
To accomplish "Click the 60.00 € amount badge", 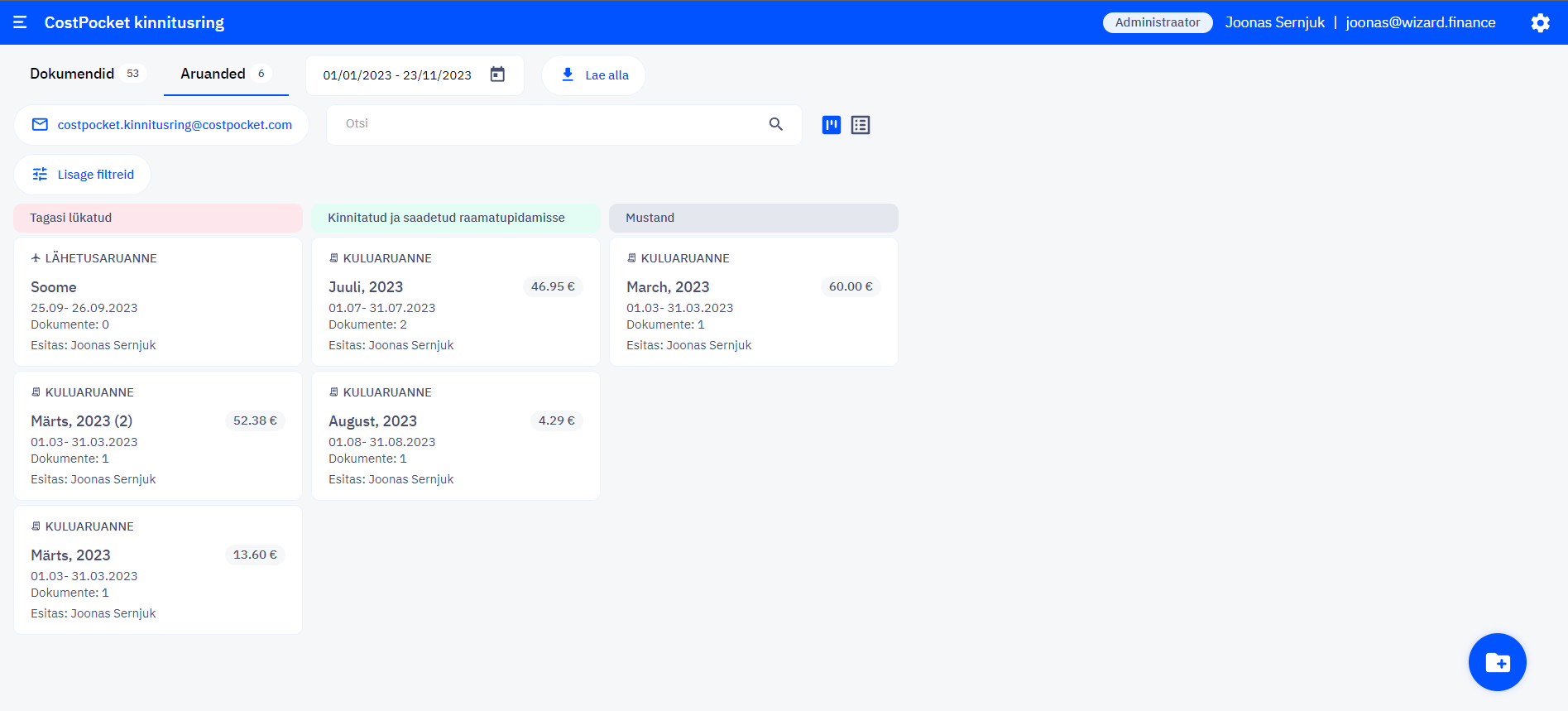I will click(851, 286).
